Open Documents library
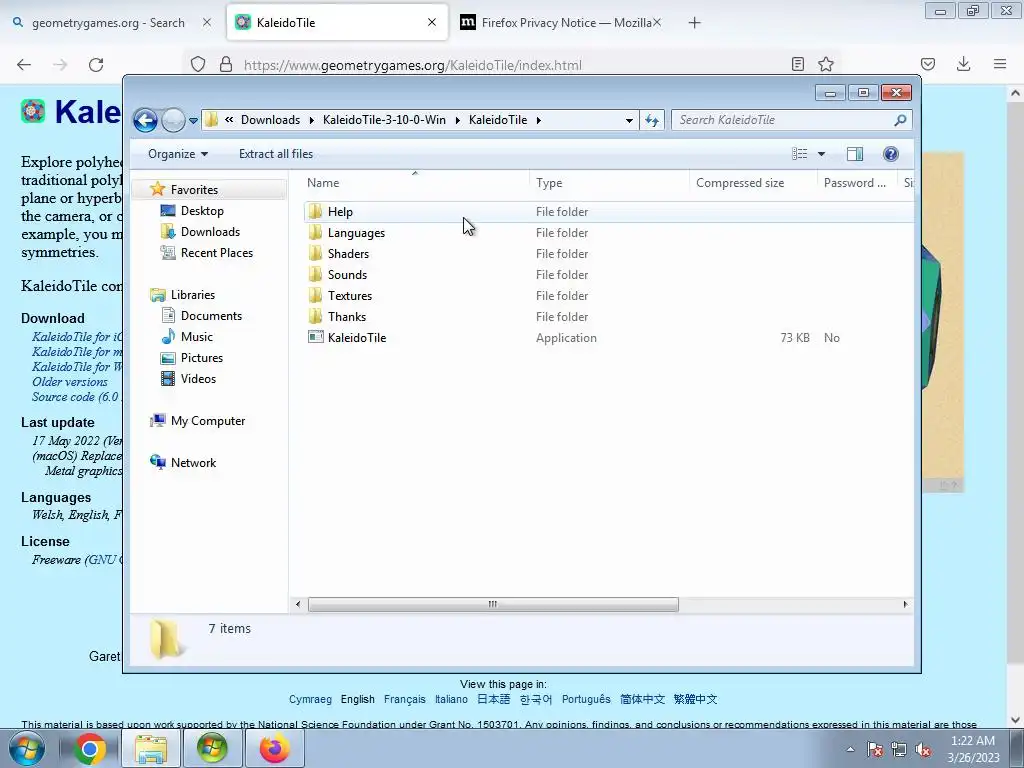 pyautogui.click(x=211, y=315)
